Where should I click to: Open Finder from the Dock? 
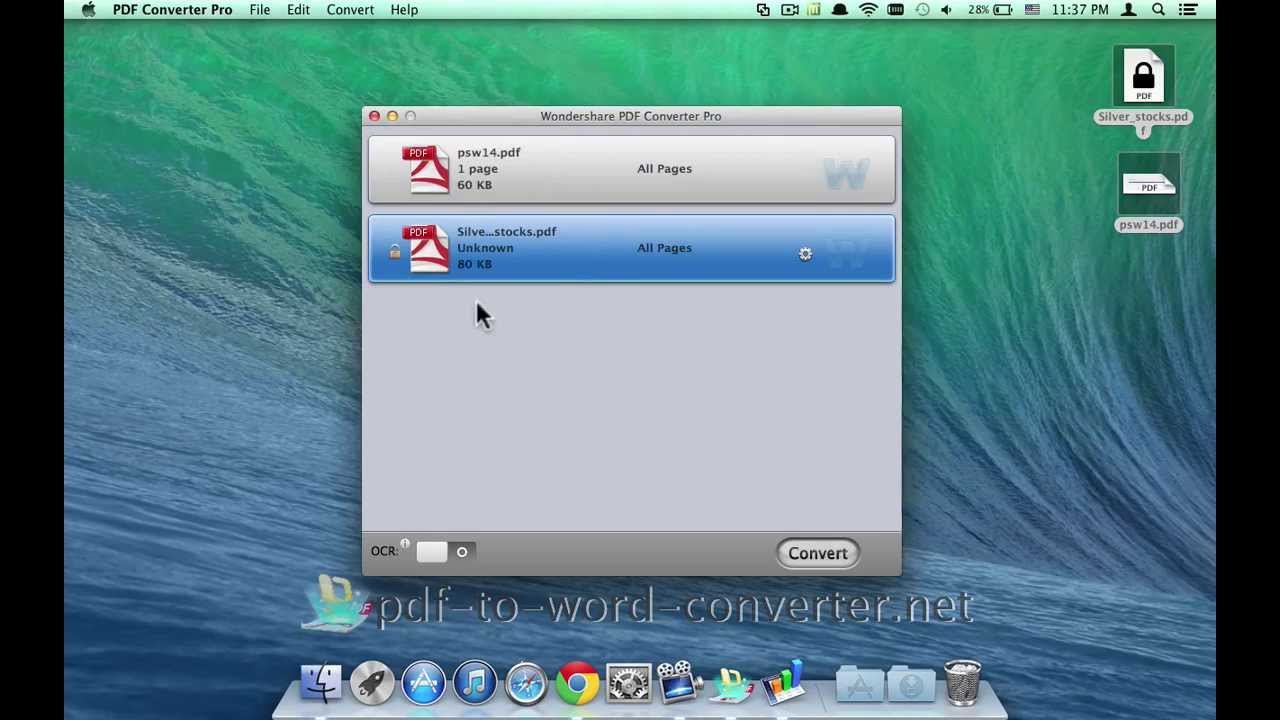321,684
